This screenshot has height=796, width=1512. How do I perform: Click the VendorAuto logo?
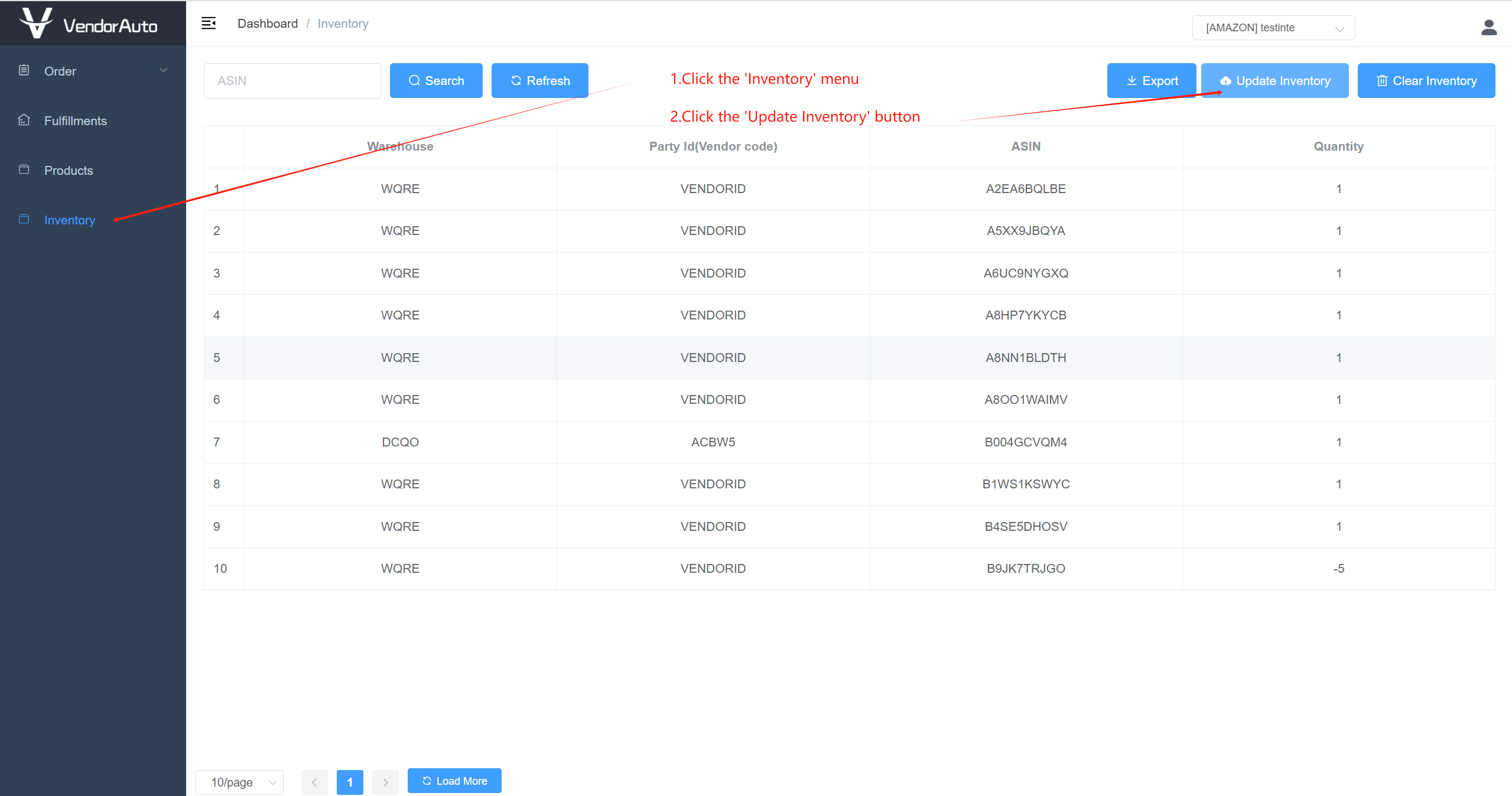click(89, 24)
